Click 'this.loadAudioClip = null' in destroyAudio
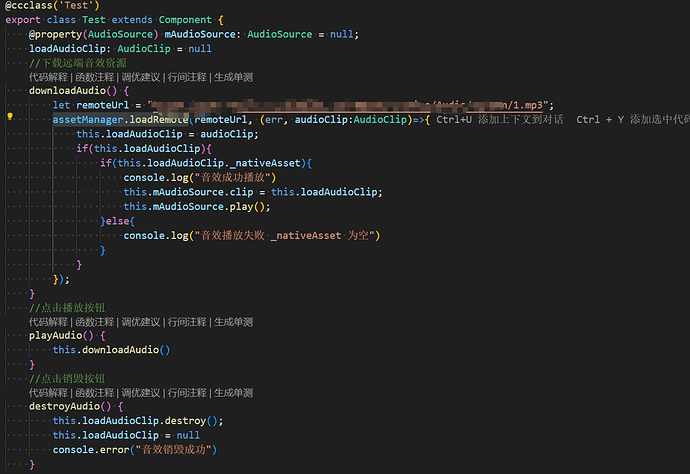 pyautogui.click(x=126, y=435)
